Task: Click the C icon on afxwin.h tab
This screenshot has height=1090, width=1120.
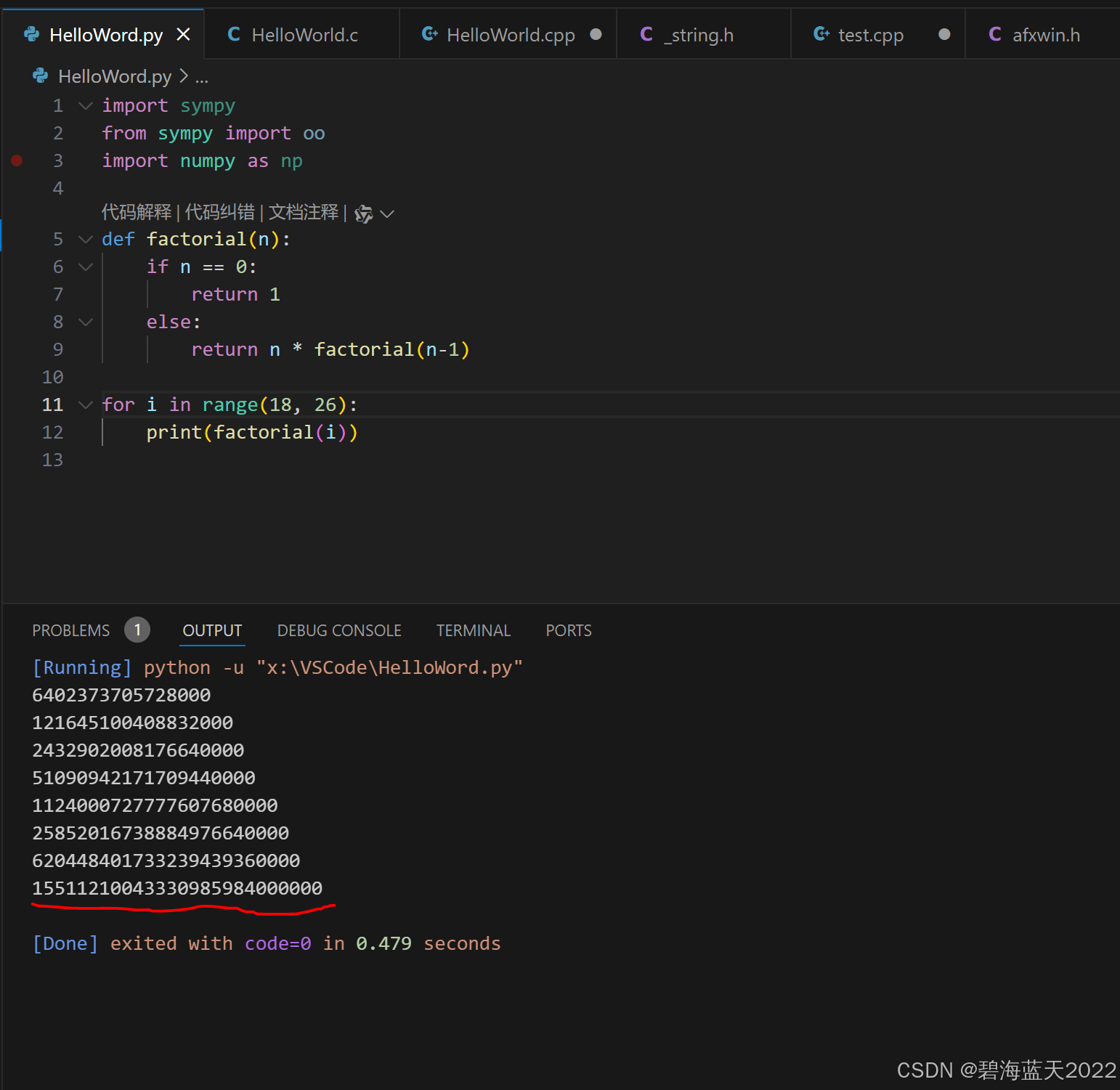Action: tap(995, 34)
